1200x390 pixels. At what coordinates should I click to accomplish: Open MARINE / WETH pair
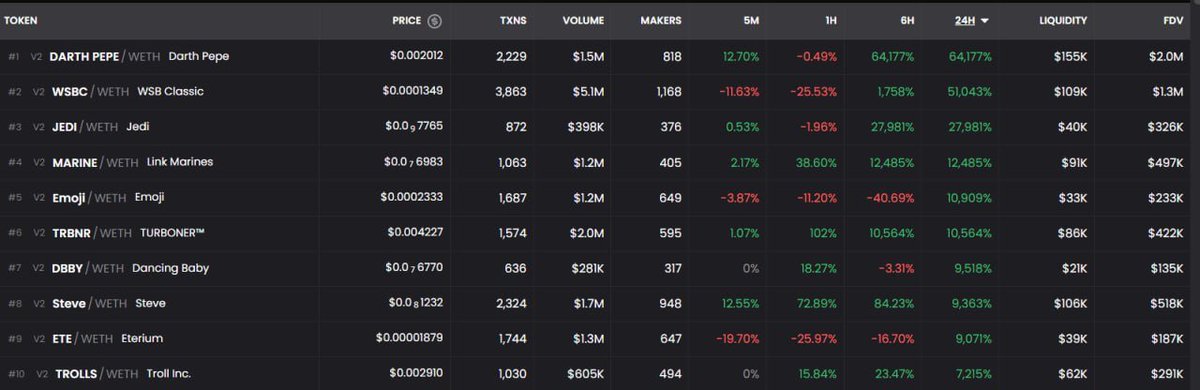[x=95, y=162]
